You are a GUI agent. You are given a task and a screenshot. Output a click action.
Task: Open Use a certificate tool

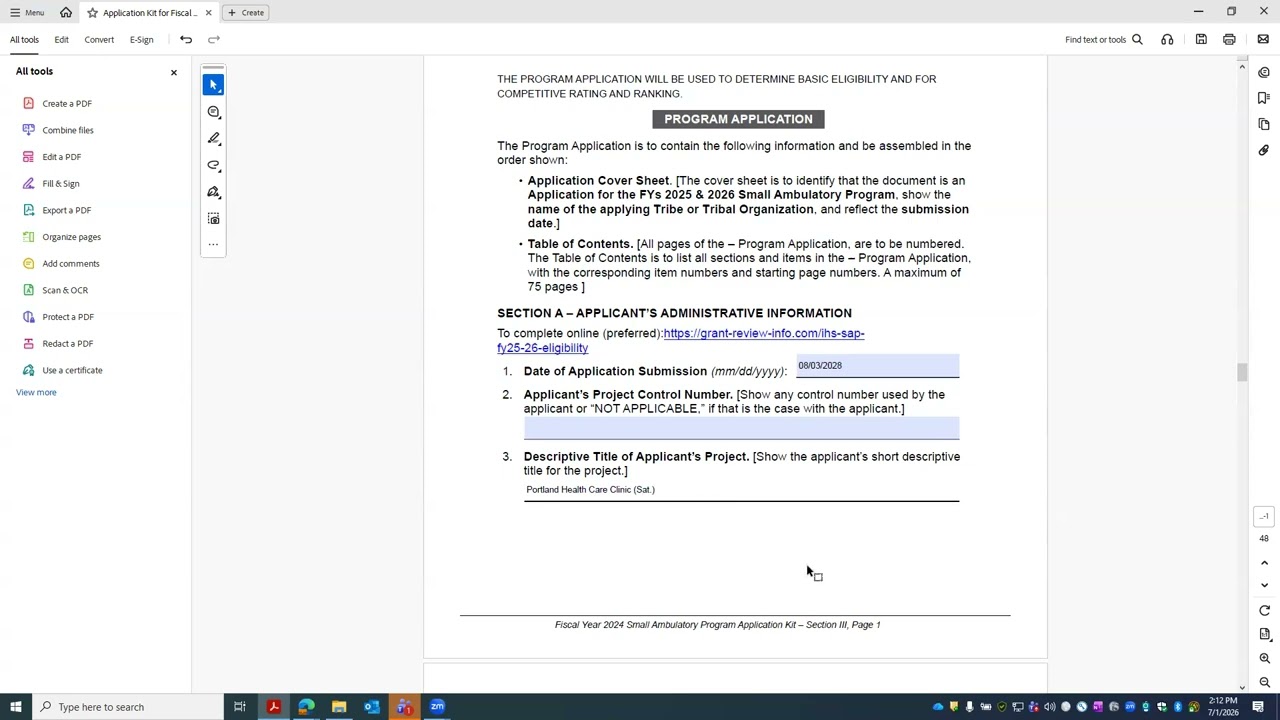pyautogui.click(x=73, y=370)
